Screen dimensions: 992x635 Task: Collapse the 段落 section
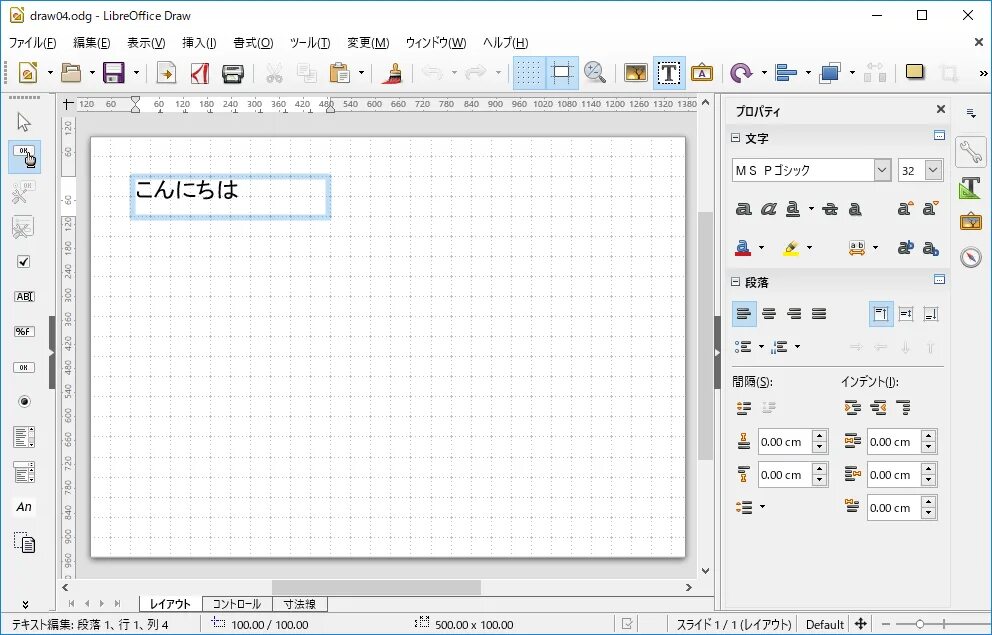(x=735, y=281)
